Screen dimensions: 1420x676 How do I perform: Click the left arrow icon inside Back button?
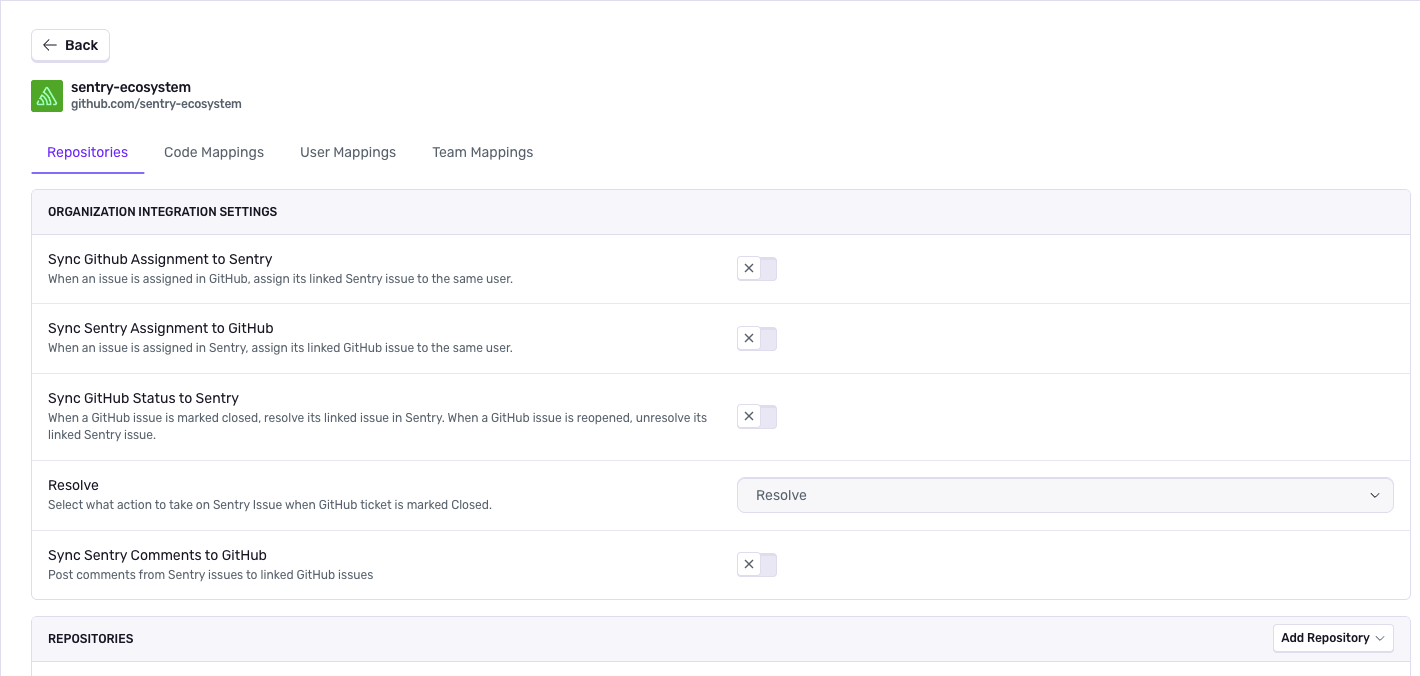50,45
